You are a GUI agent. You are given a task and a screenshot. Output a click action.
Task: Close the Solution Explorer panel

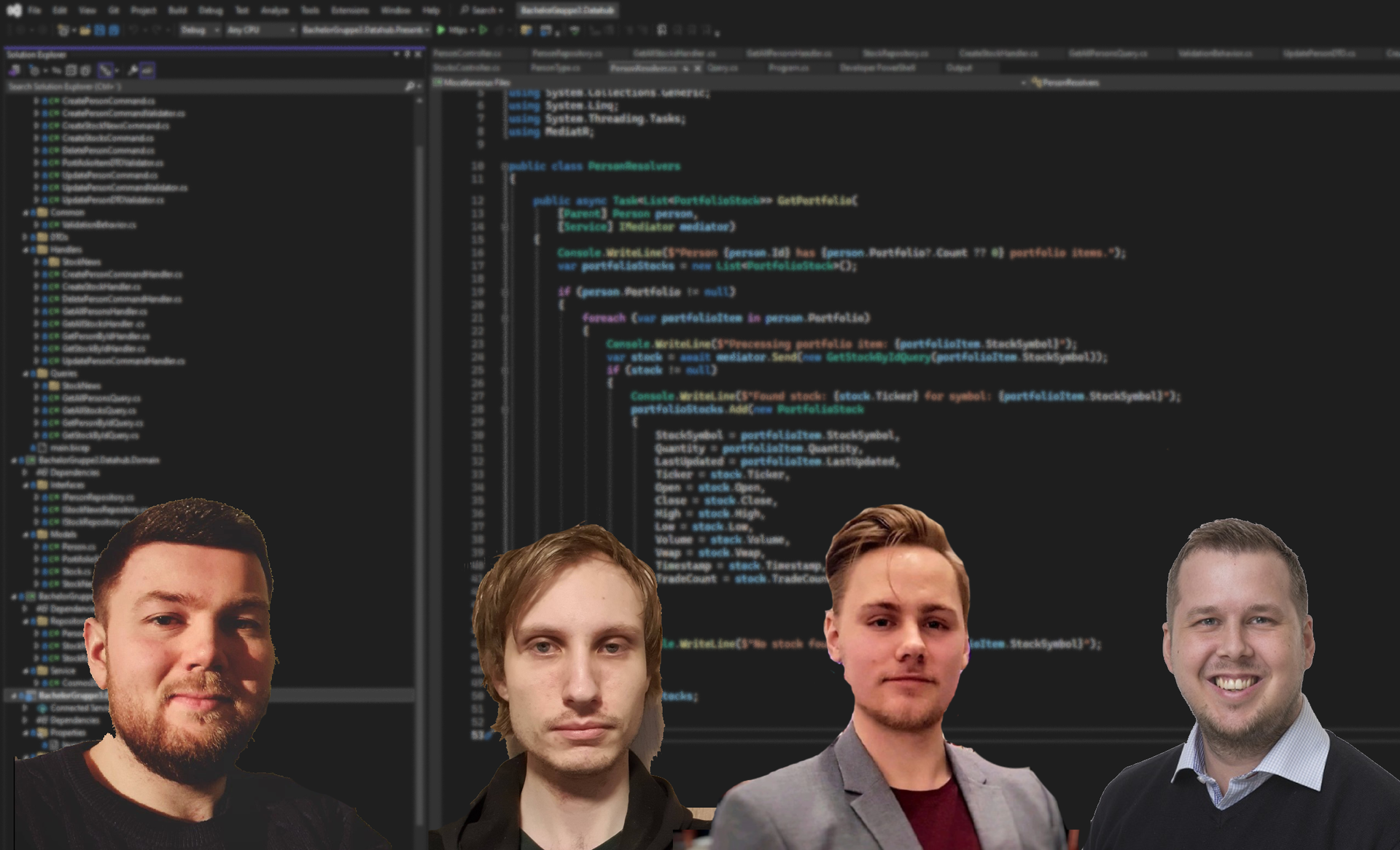click(418, 54)
